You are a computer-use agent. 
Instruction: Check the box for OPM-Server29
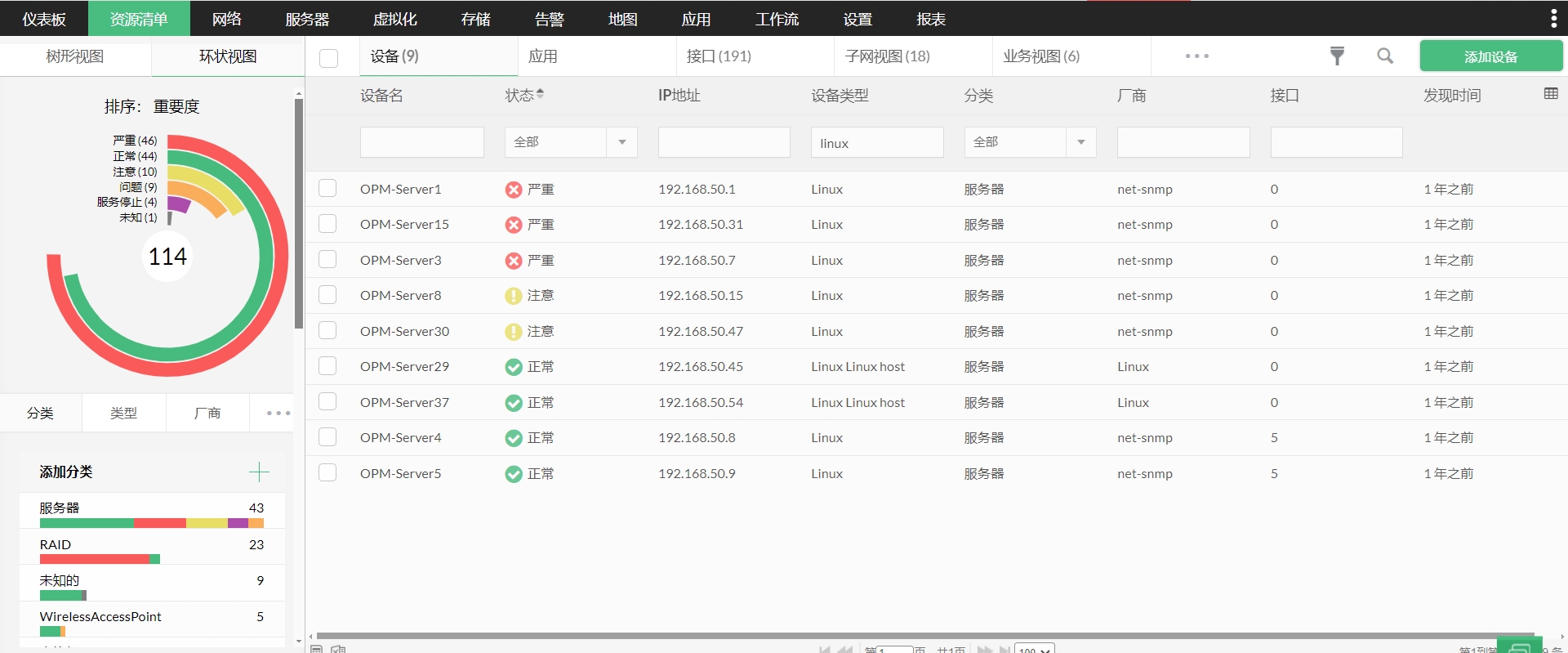click(x=327, y=366)
